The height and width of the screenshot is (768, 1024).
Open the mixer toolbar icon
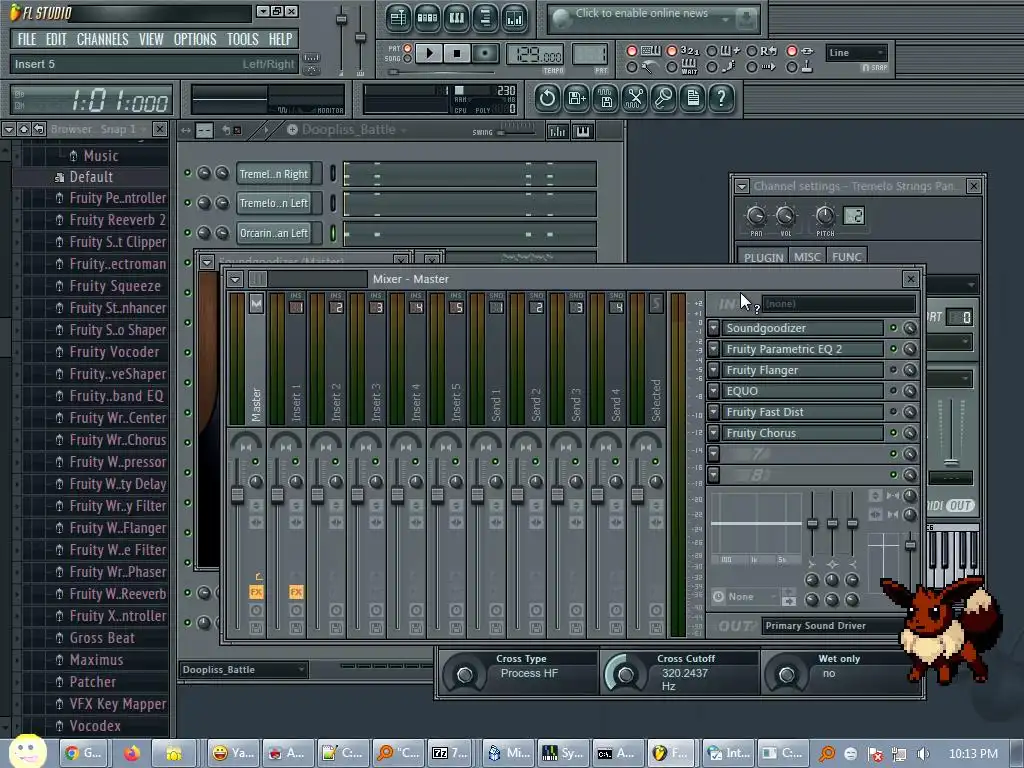tap(515, 18)
